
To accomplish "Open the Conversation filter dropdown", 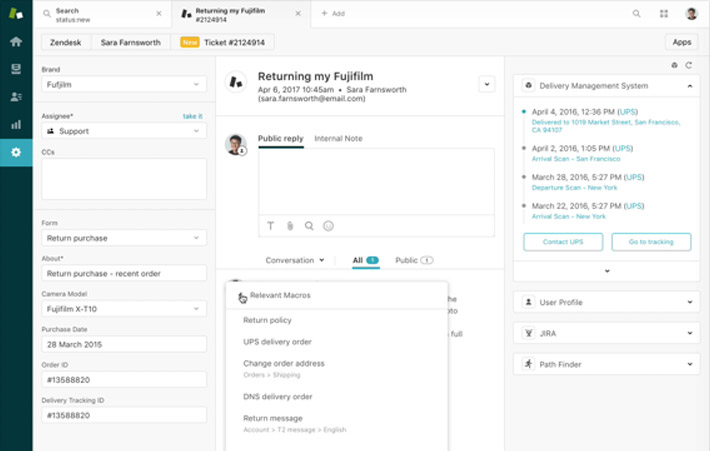I will (295, 260).
